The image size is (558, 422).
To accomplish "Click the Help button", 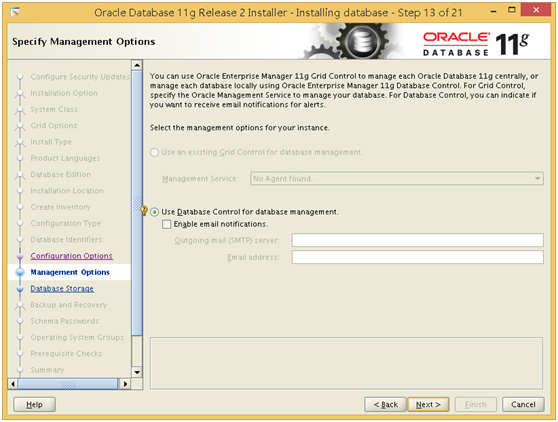I will click(35, 405).
